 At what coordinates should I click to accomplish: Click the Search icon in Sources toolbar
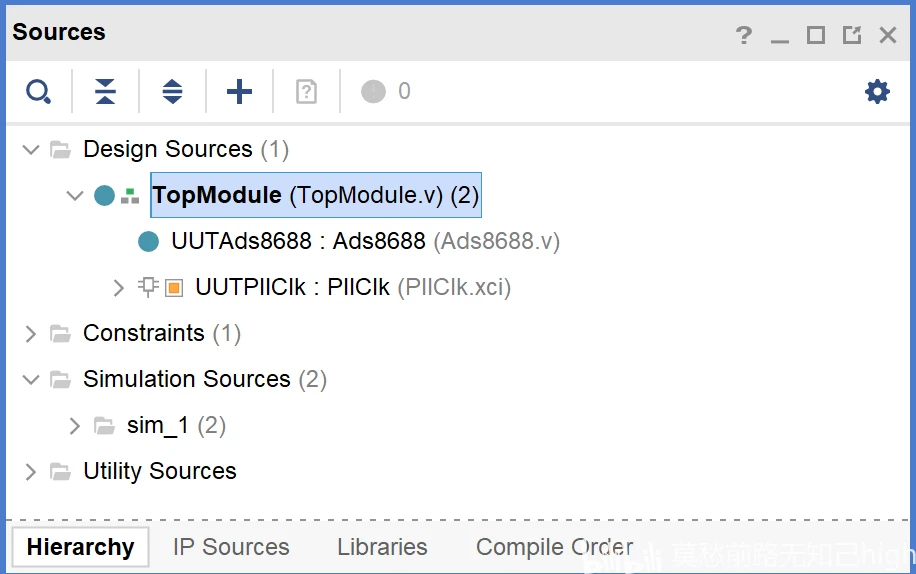pyautogui.click(x=38, y=92)
